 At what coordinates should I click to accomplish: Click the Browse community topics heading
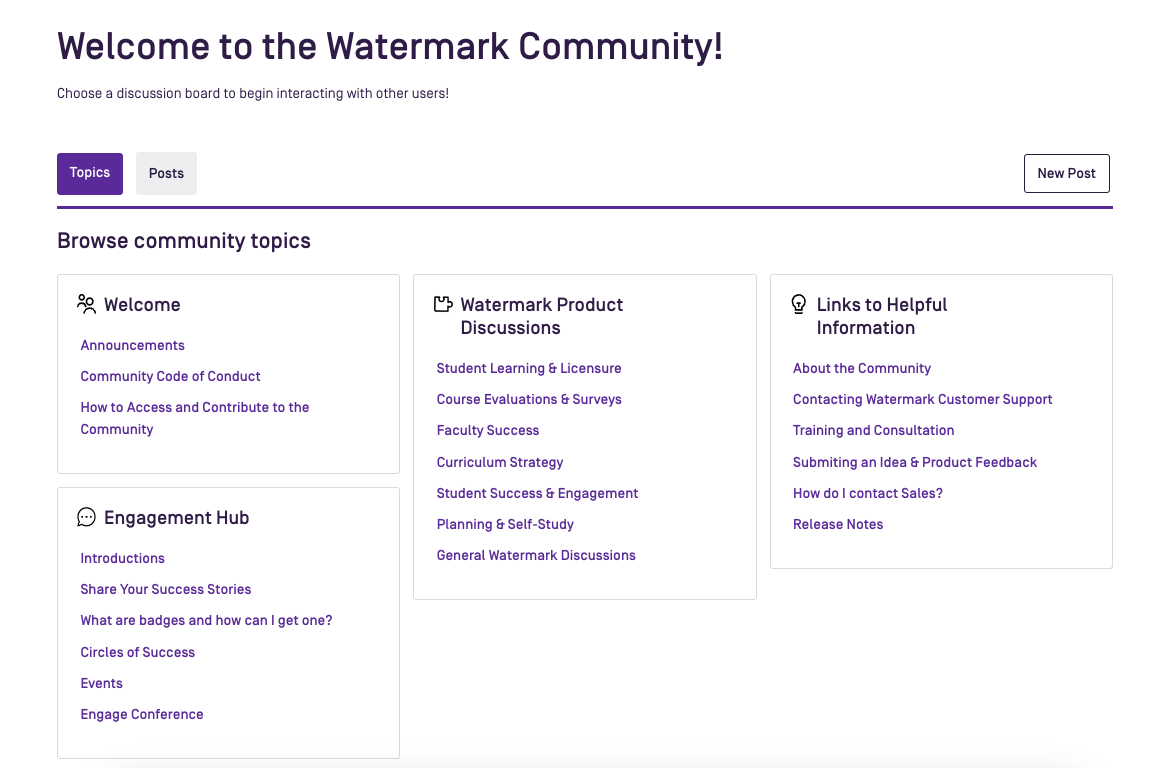pyautogui.click(x=184, y=241)
